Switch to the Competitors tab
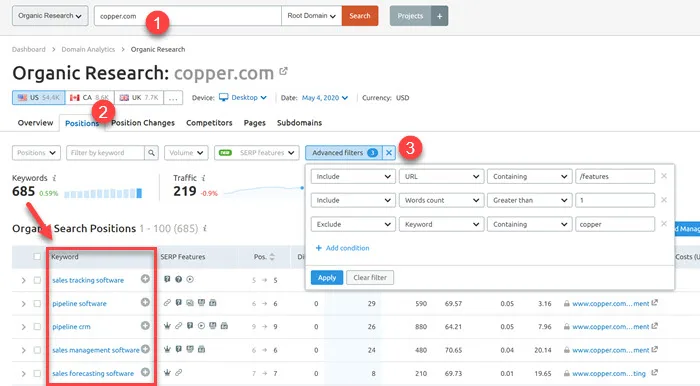 point(209,123)
